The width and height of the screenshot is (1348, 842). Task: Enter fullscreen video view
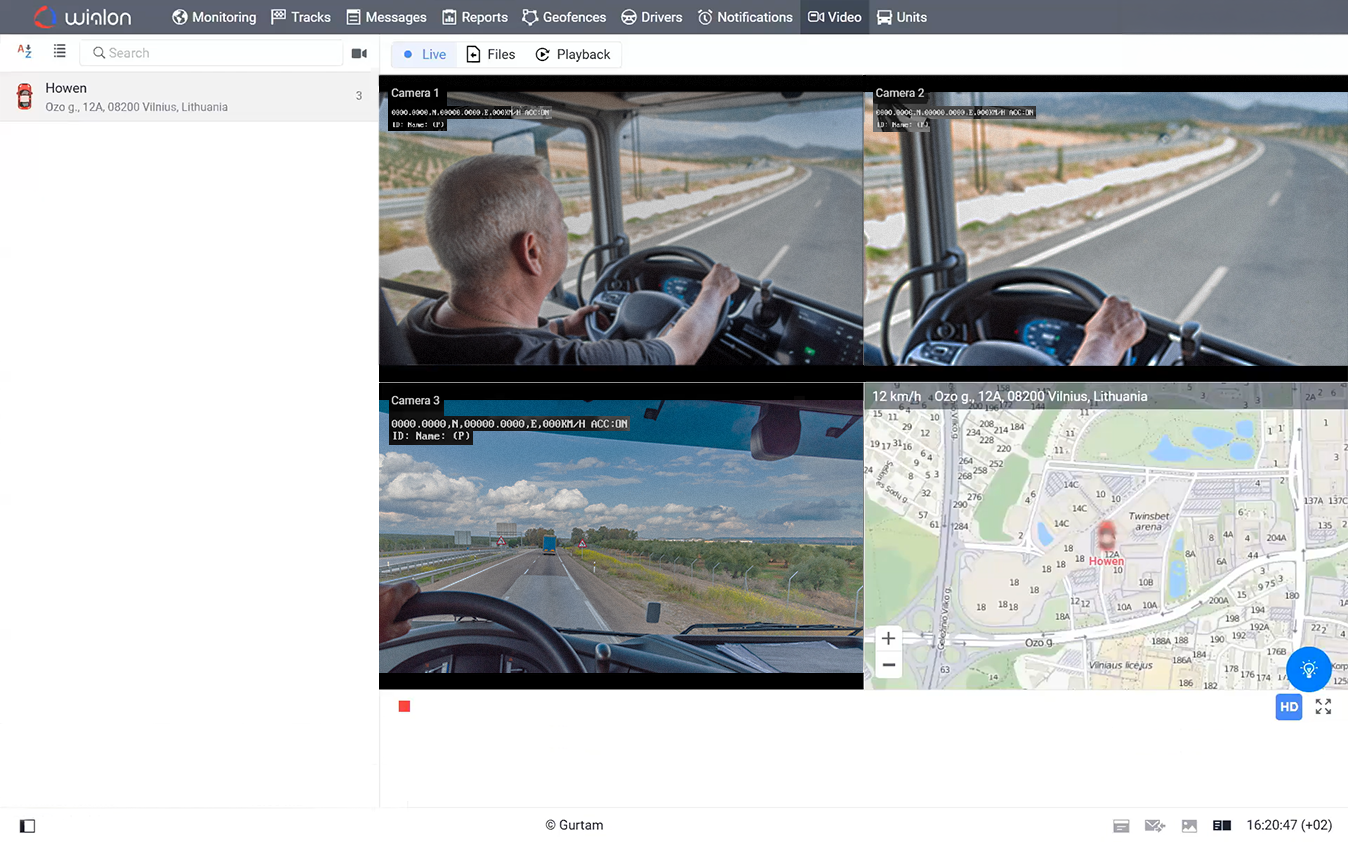(x=1323, y=707)
